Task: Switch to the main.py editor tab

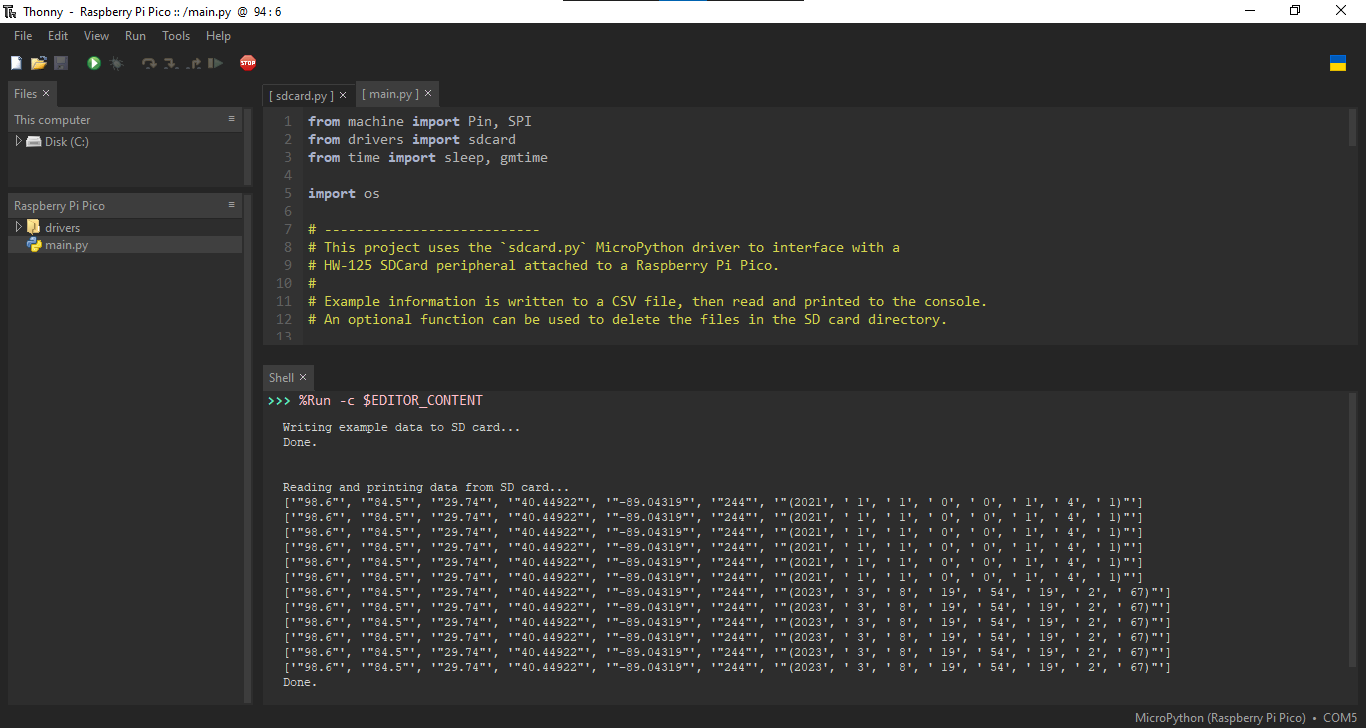Action: click(390, 94)
